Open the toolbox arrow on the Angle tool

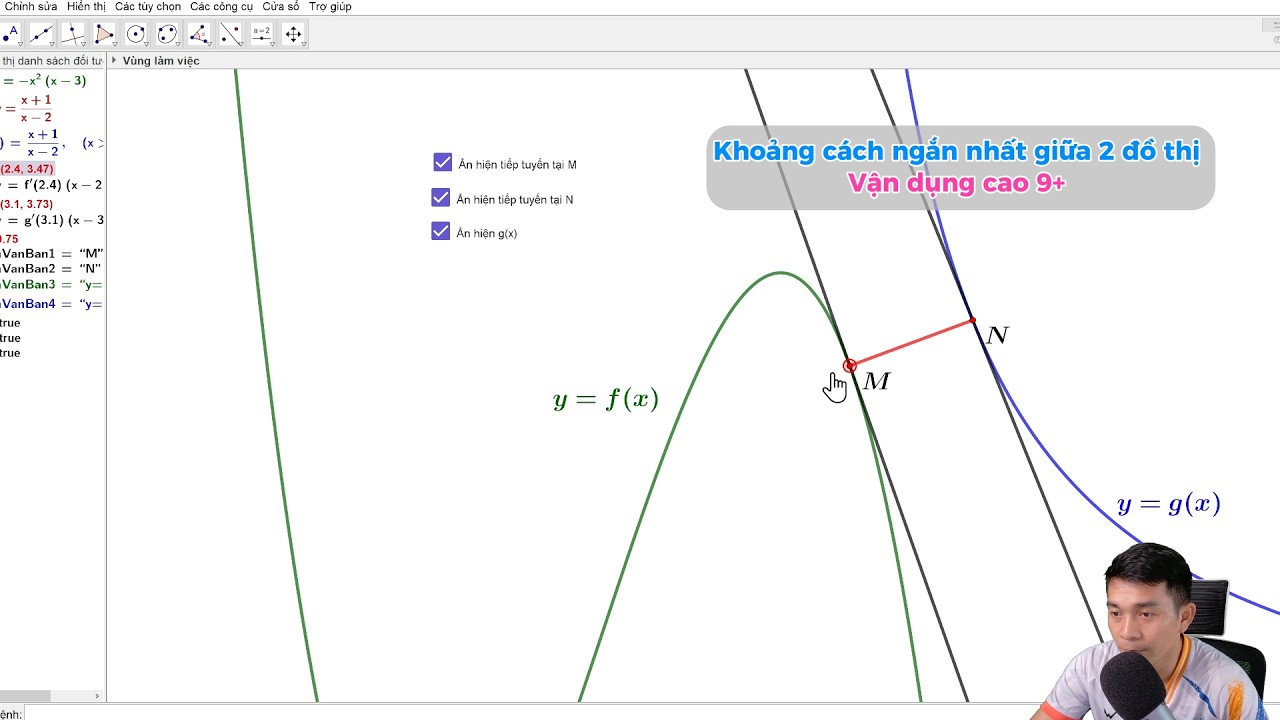pos(209,44)
